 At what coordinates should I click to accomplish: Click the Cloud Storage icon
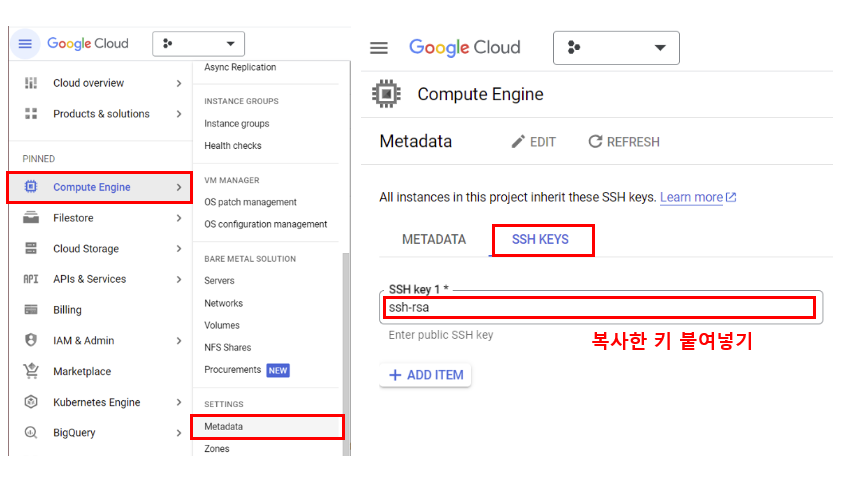pos(31,249)
